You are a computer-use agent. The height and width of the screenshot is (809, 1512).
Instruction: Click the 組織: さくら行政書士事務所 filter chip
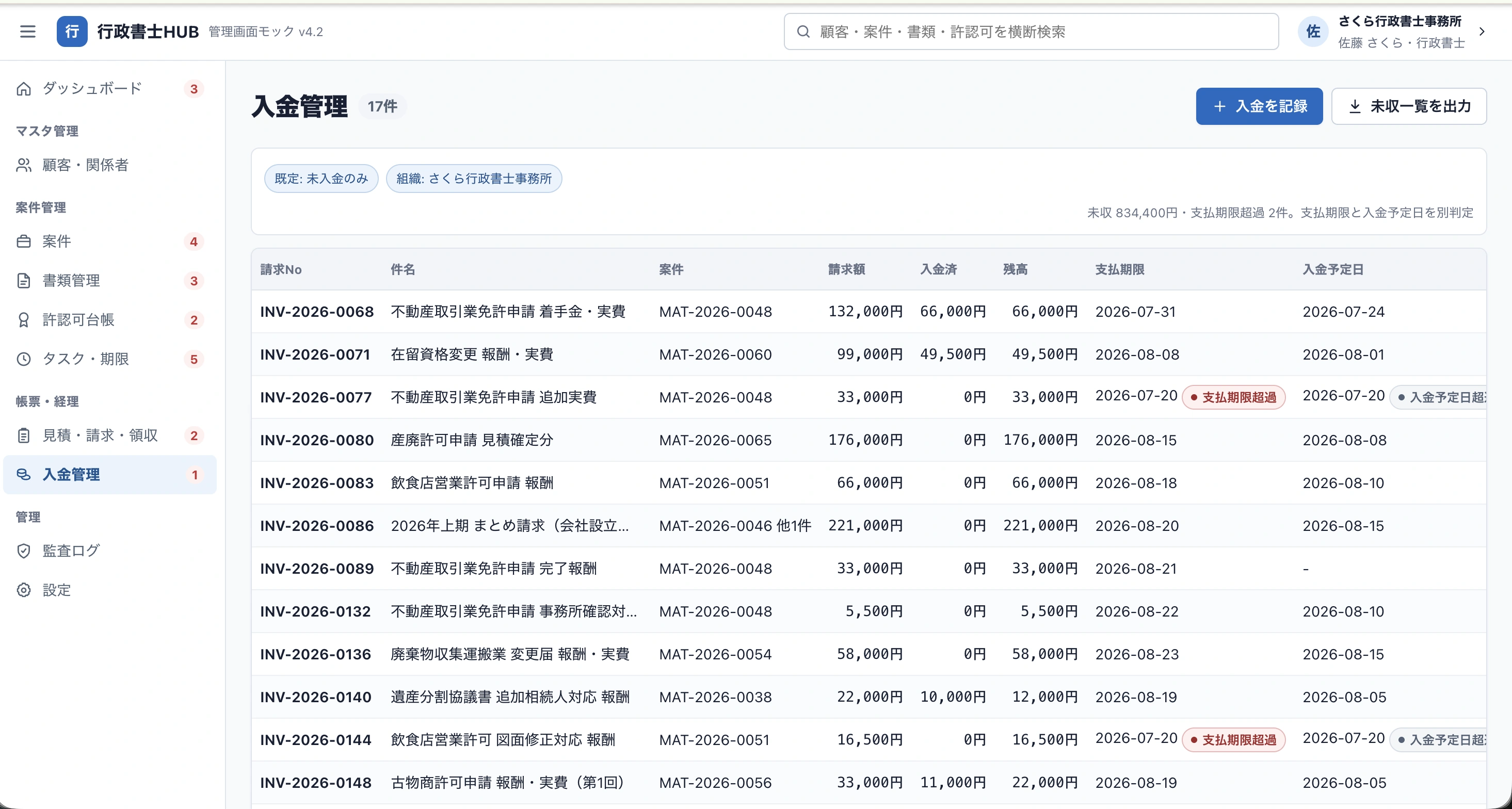[474, 179]
